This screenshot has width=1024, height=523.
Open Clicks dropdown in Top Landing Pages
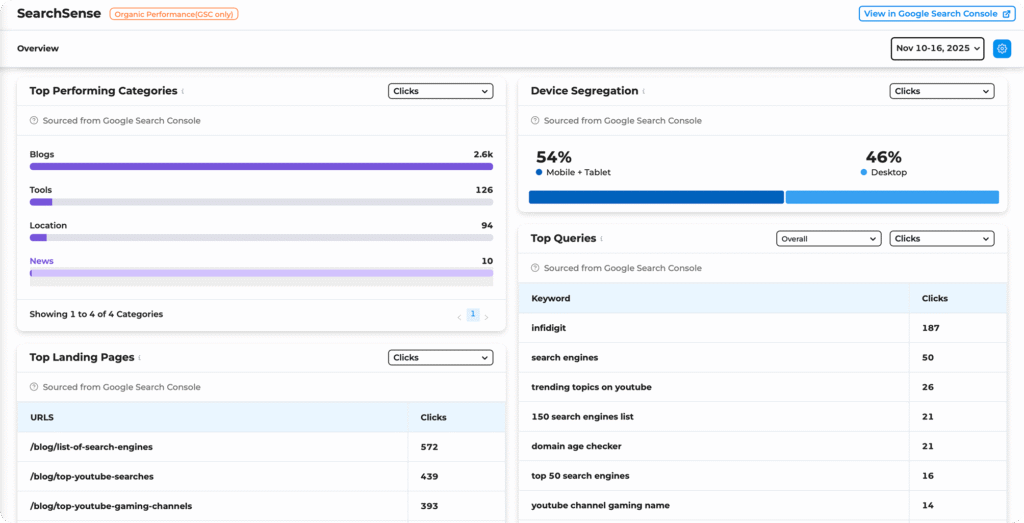pos(440,357)
